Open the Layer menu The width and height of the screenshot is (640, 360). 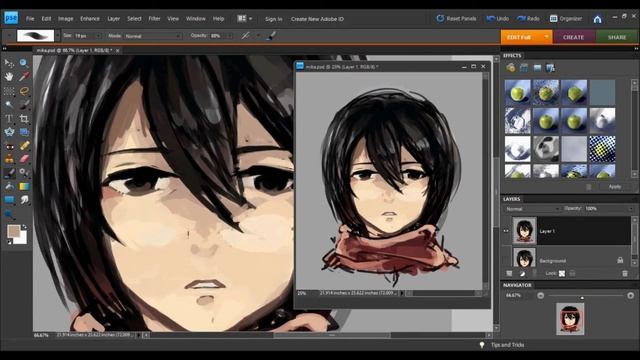coord(113,19)
